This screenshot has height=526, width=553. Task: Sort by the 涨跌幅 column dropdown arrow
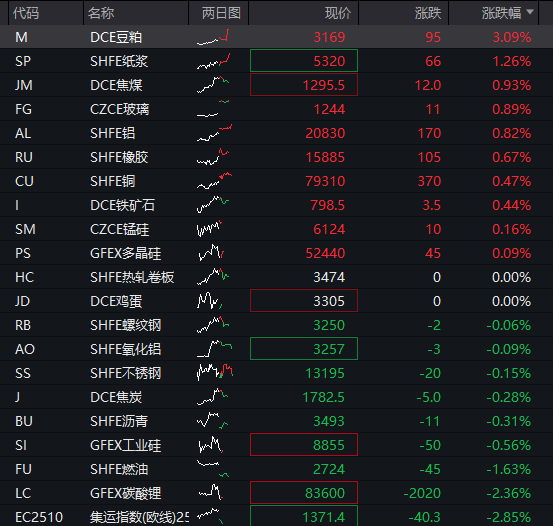529,12
